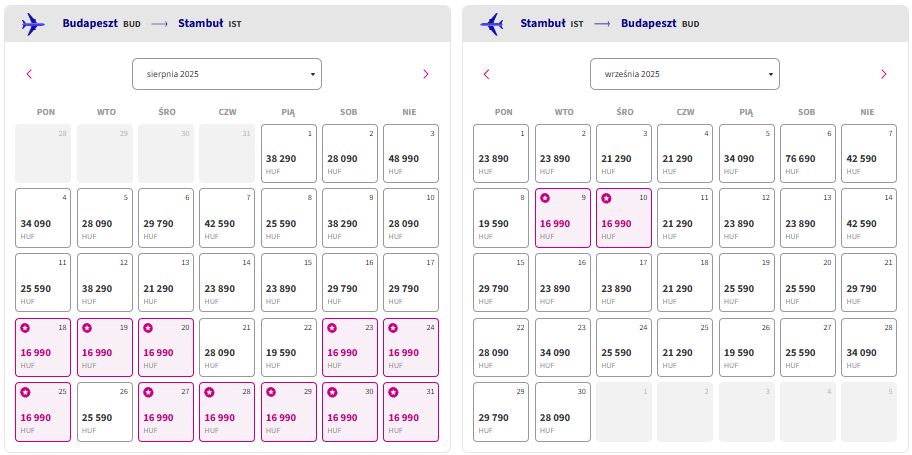Choose September 6 priced 76 690 HUF

coord(807,153)
